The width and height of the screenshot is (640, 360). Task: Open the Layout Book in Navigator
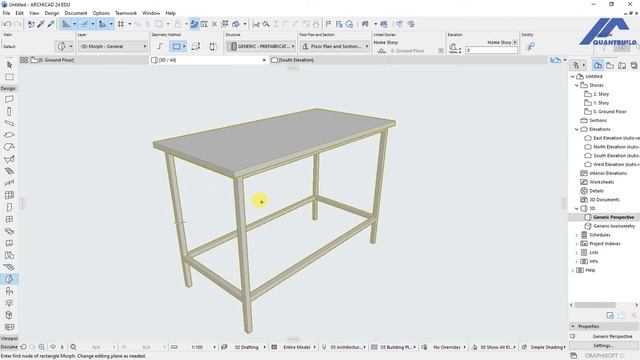coord(622,65)
